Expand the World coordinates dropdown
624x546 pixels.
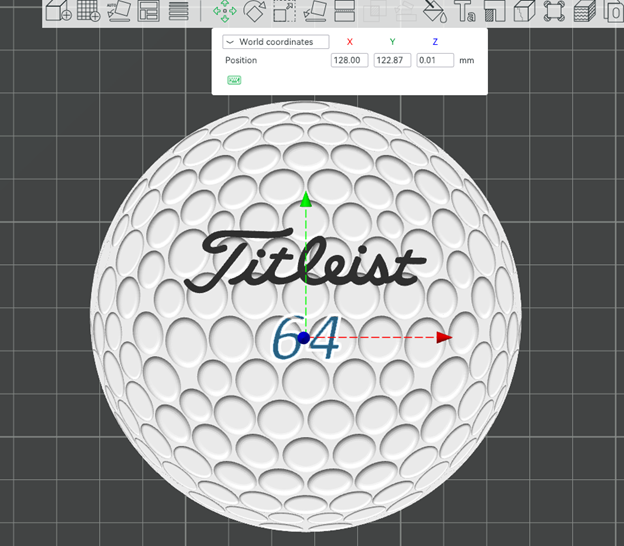pos(275,42)
